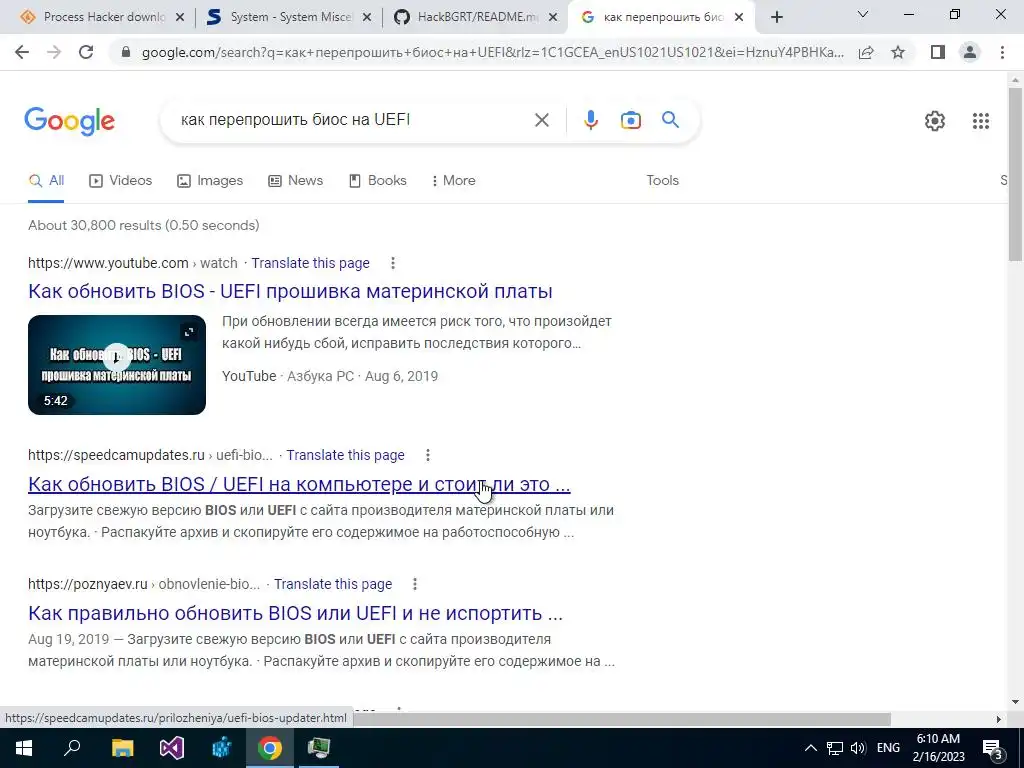Open the taskbar clock and date
The width and height of the screenshot is (1024, 768).
click(938, 748)
